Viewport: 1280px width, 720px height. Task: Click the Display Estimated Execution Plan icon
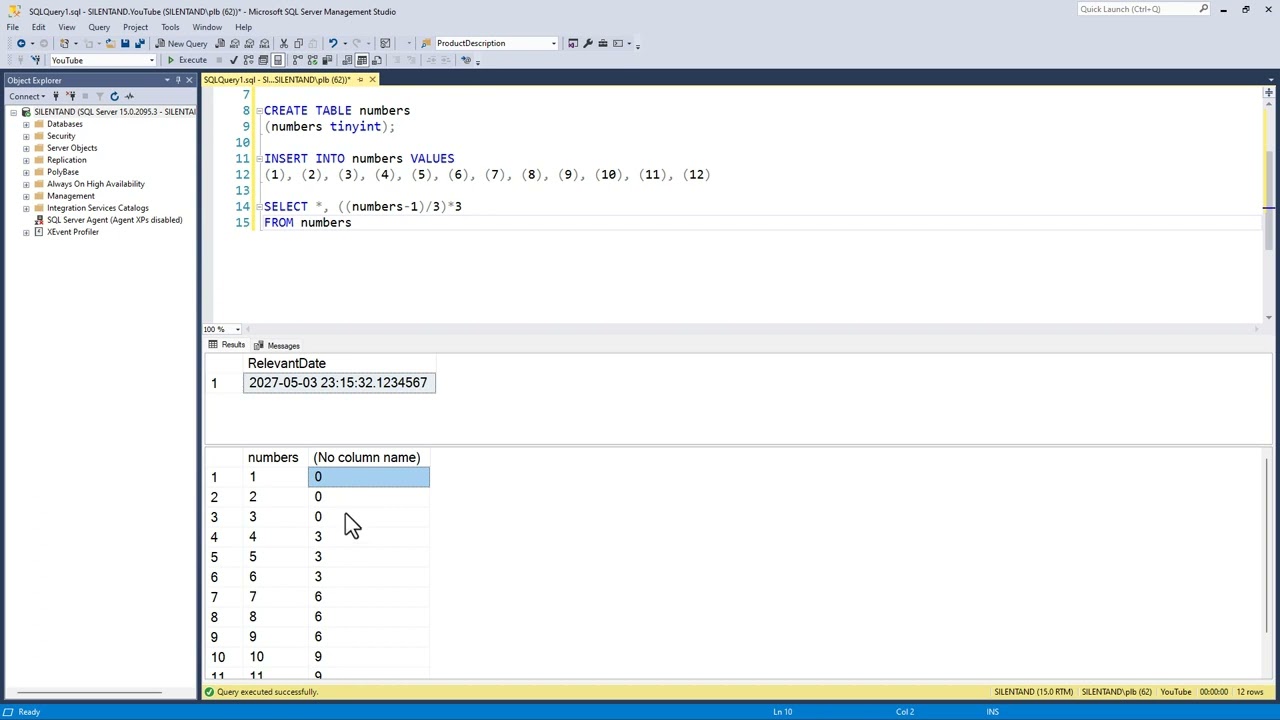(x=248, y=60)
